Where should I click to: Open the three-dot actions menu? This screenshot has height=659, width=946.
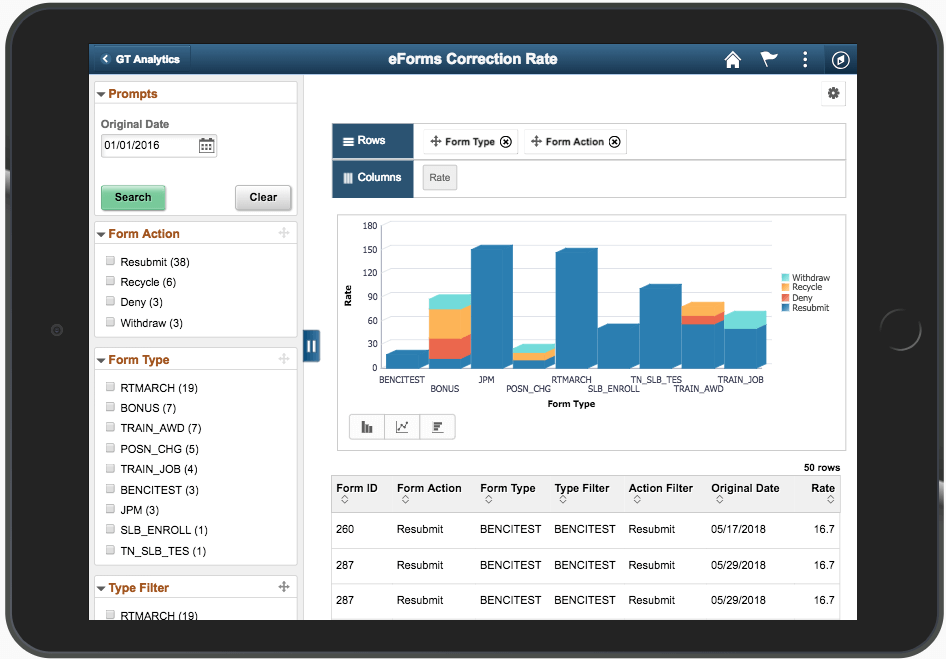(805, 60)
